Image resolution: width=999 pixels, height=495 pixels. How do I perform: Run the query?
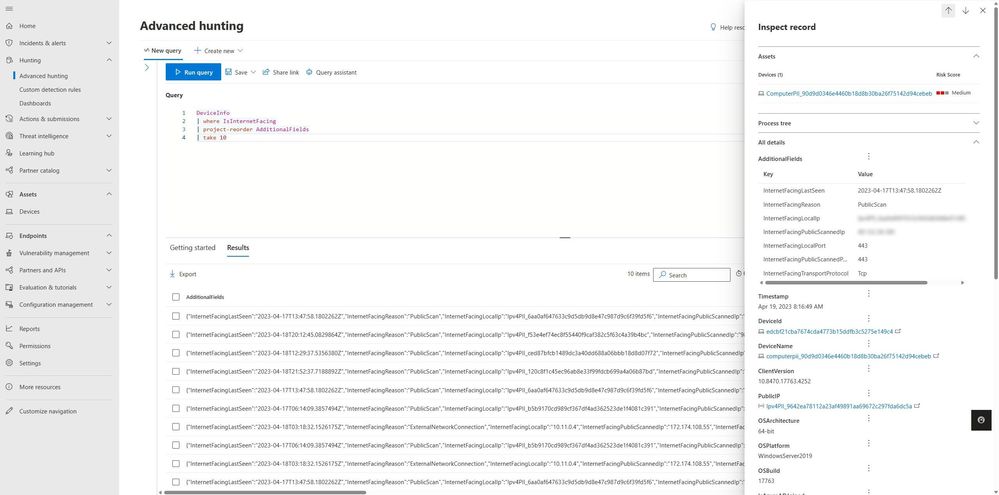193,72
